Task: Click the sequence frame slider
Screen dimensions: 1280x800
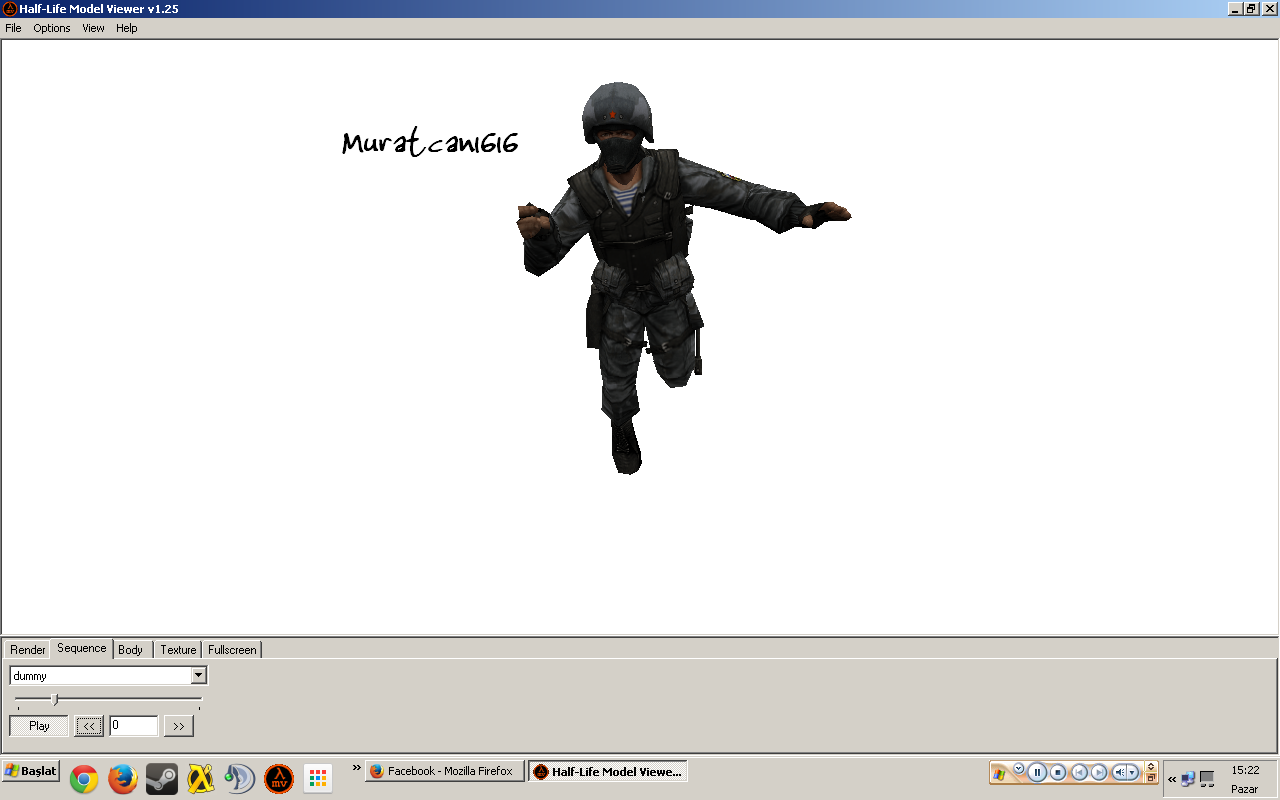Action: pyautogui.click(x=57, y=700)
